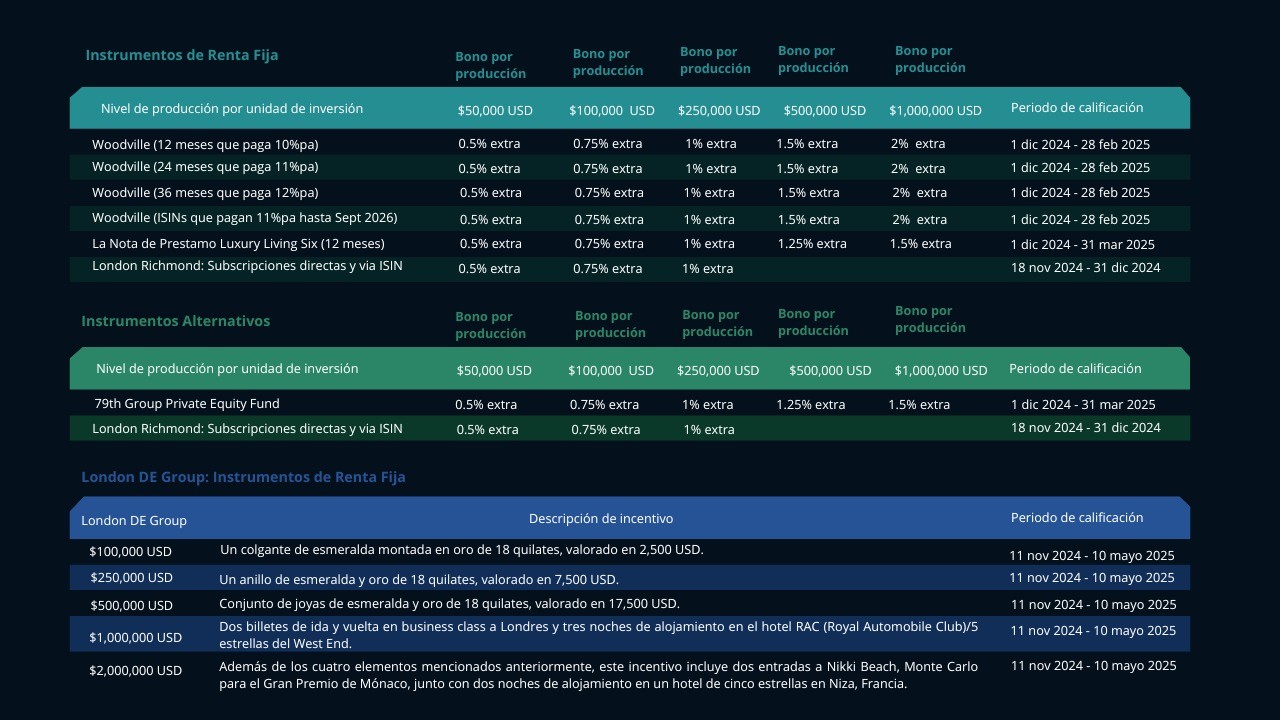Click Periodo de calificación in the blue header
Viewport: 1280px width, 720px height.
pos(1076,518)
